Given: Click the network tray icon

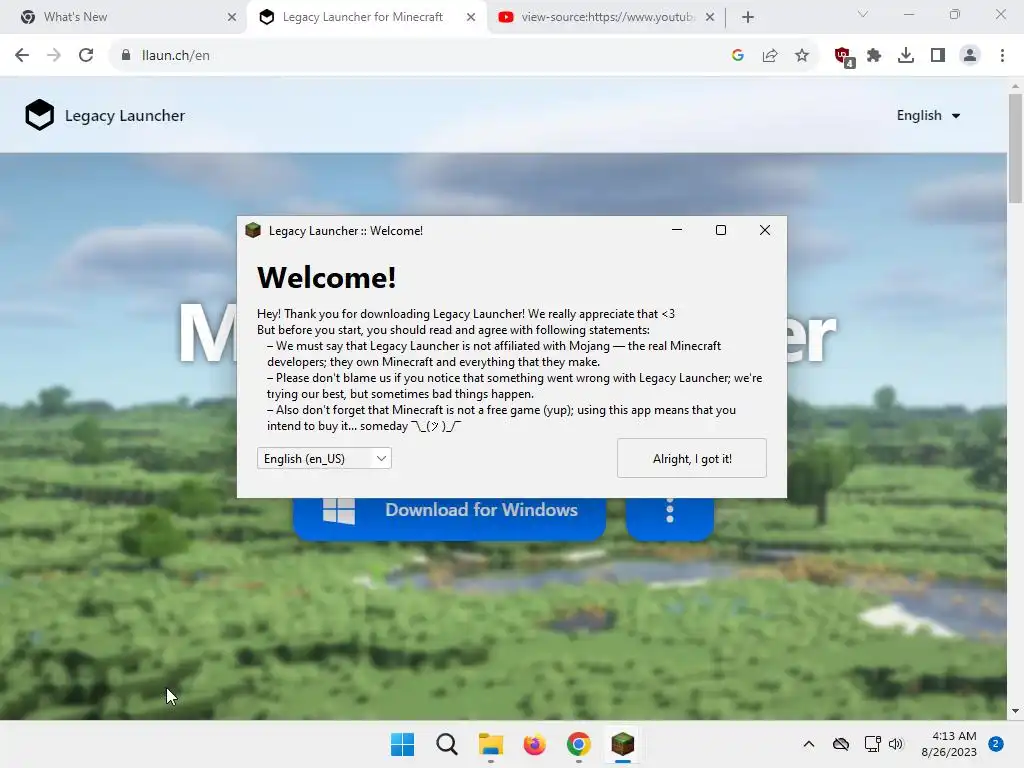Looking at the screenshot, I should point(872,744).
